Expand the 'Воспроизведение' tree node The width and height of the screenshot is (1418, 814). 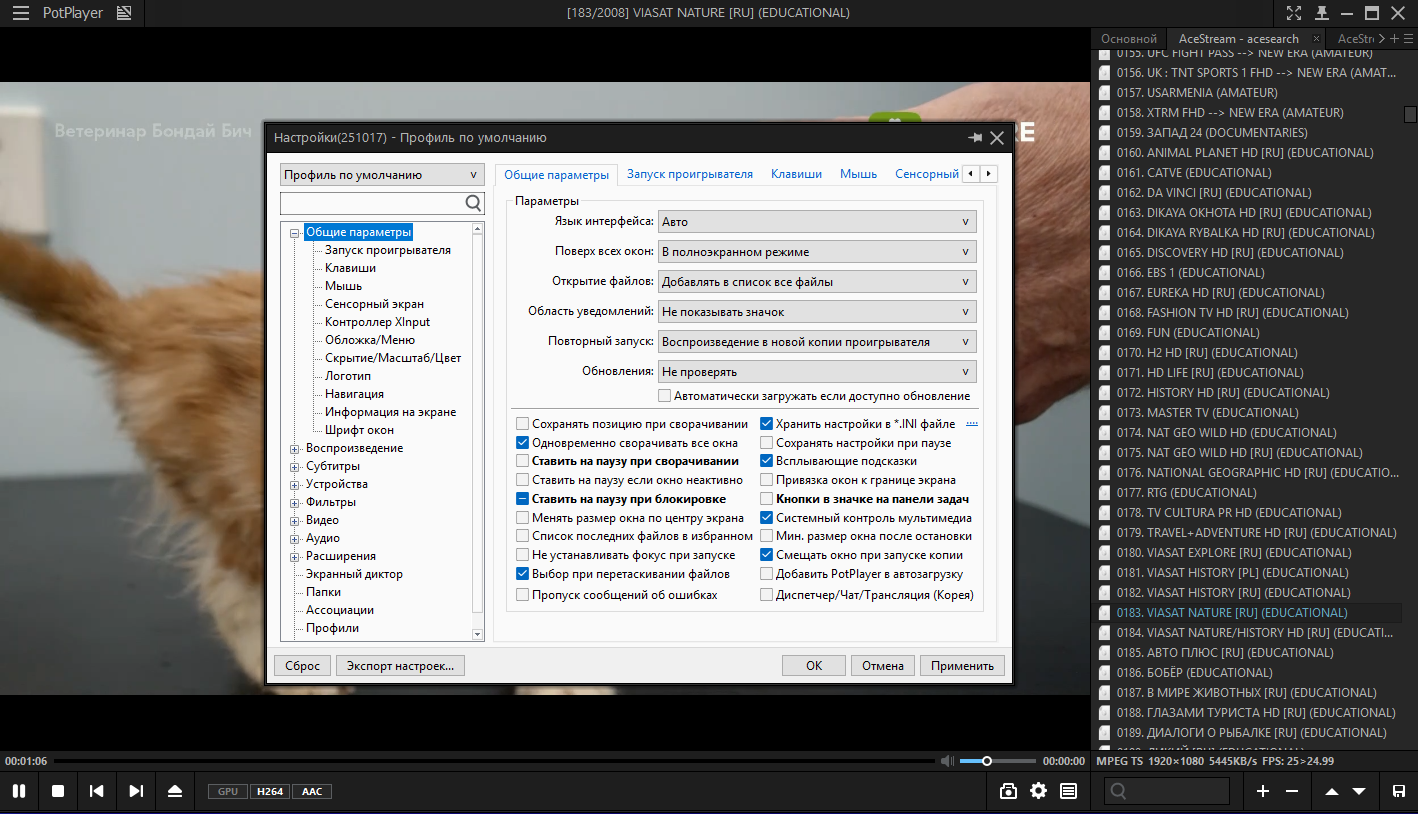[295, 448]
